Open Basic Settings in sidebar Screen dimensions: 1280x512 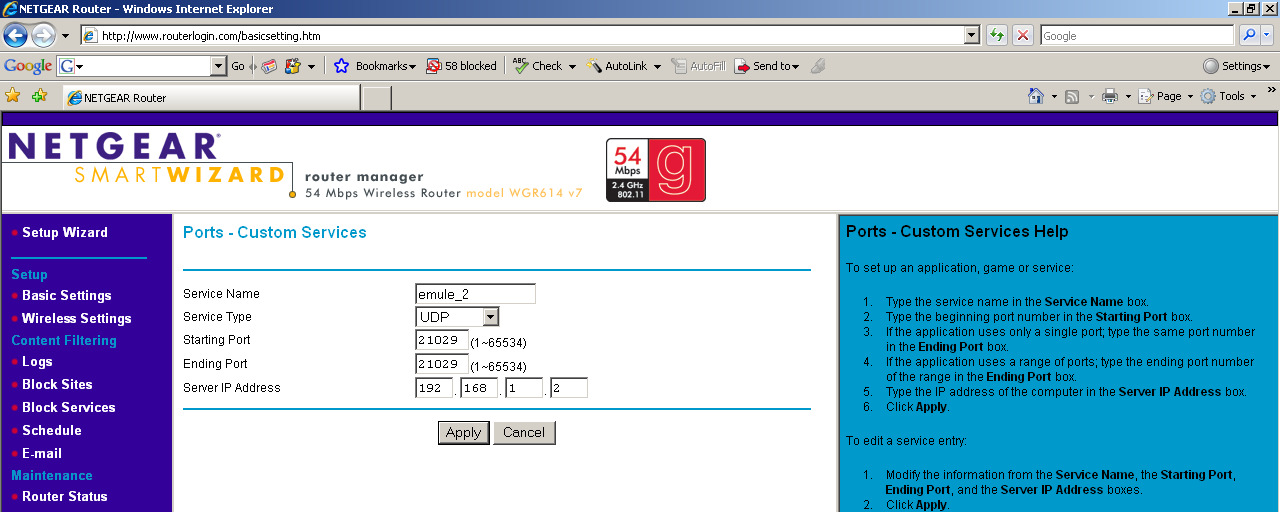pos(67,295)
